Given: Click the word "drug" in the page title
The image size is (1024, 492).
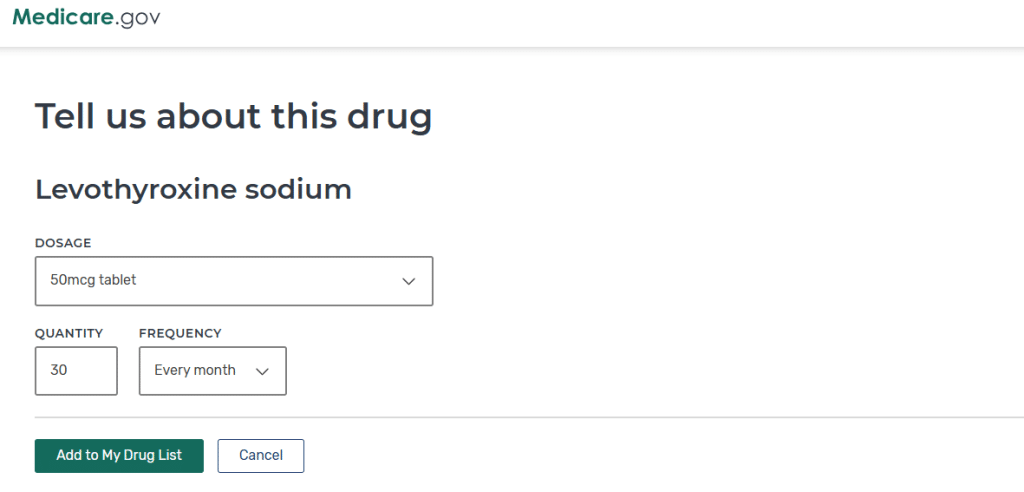Looking at the screenshot, I should pos(389,117).
